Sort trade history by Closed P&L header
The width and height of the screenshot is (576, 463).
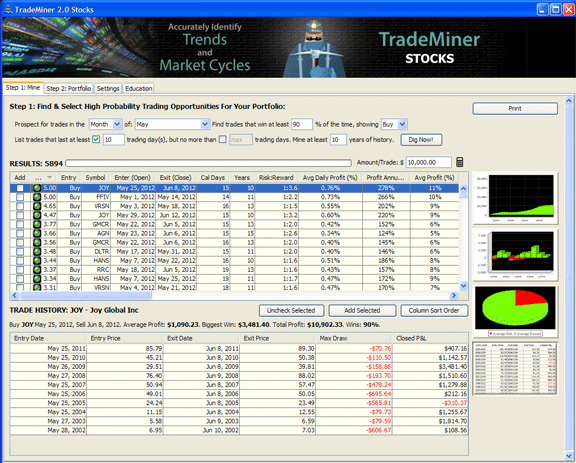point(430,338)
